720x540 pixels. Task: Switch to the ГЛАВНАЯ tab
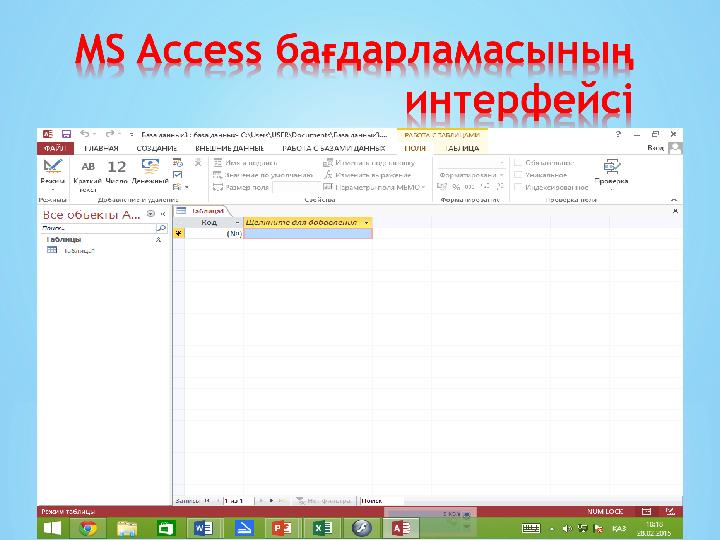click(x=101, y=148)
